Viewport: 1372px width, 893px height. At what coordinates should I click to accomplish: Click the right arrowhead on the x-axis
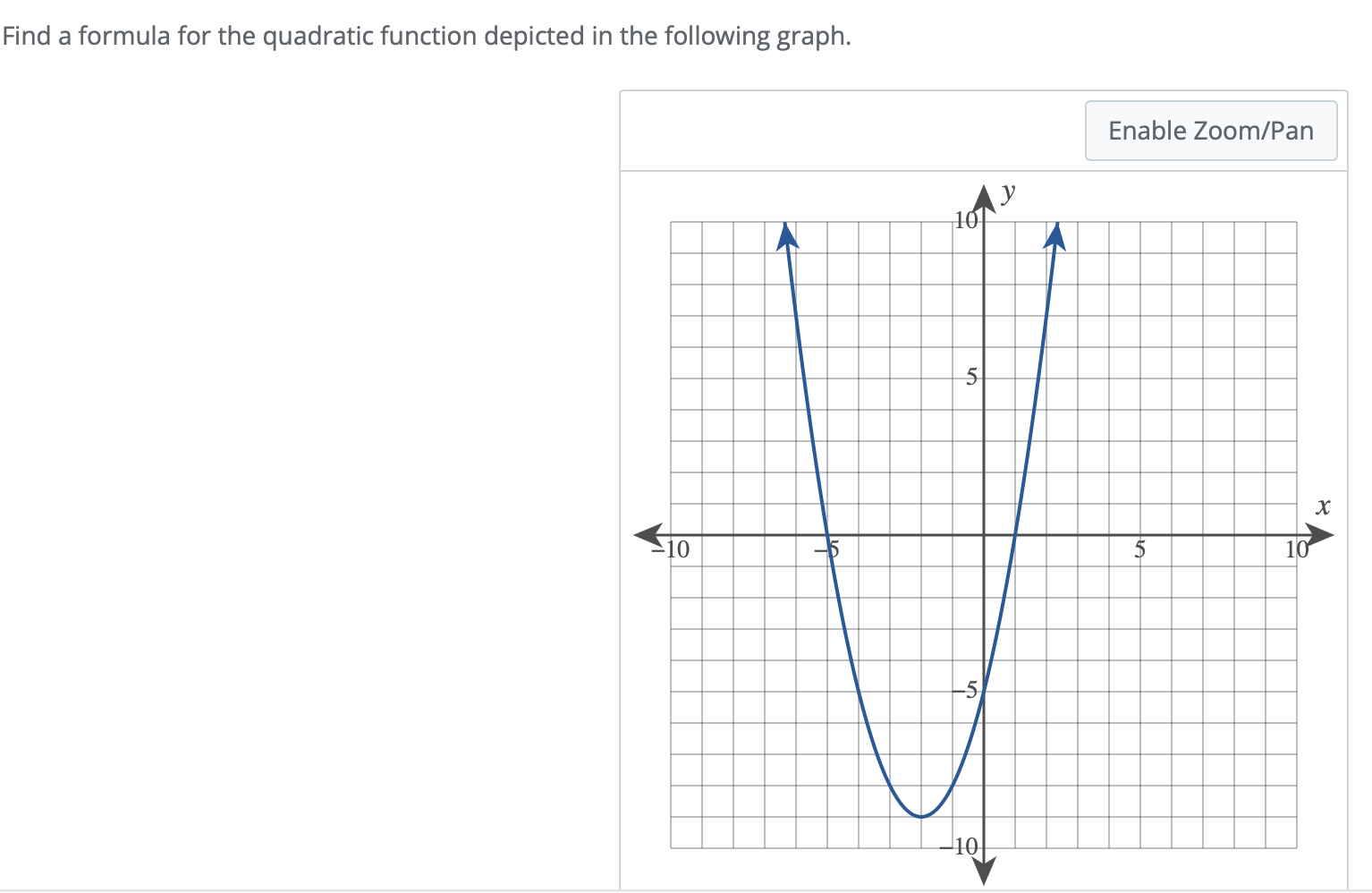coord(1319,533)
